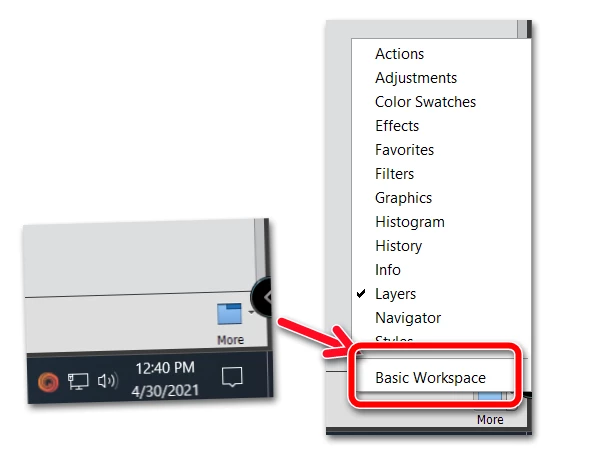Open the network monitor tray icon
This screenshot has height=455, width=592.
point(78,381)
